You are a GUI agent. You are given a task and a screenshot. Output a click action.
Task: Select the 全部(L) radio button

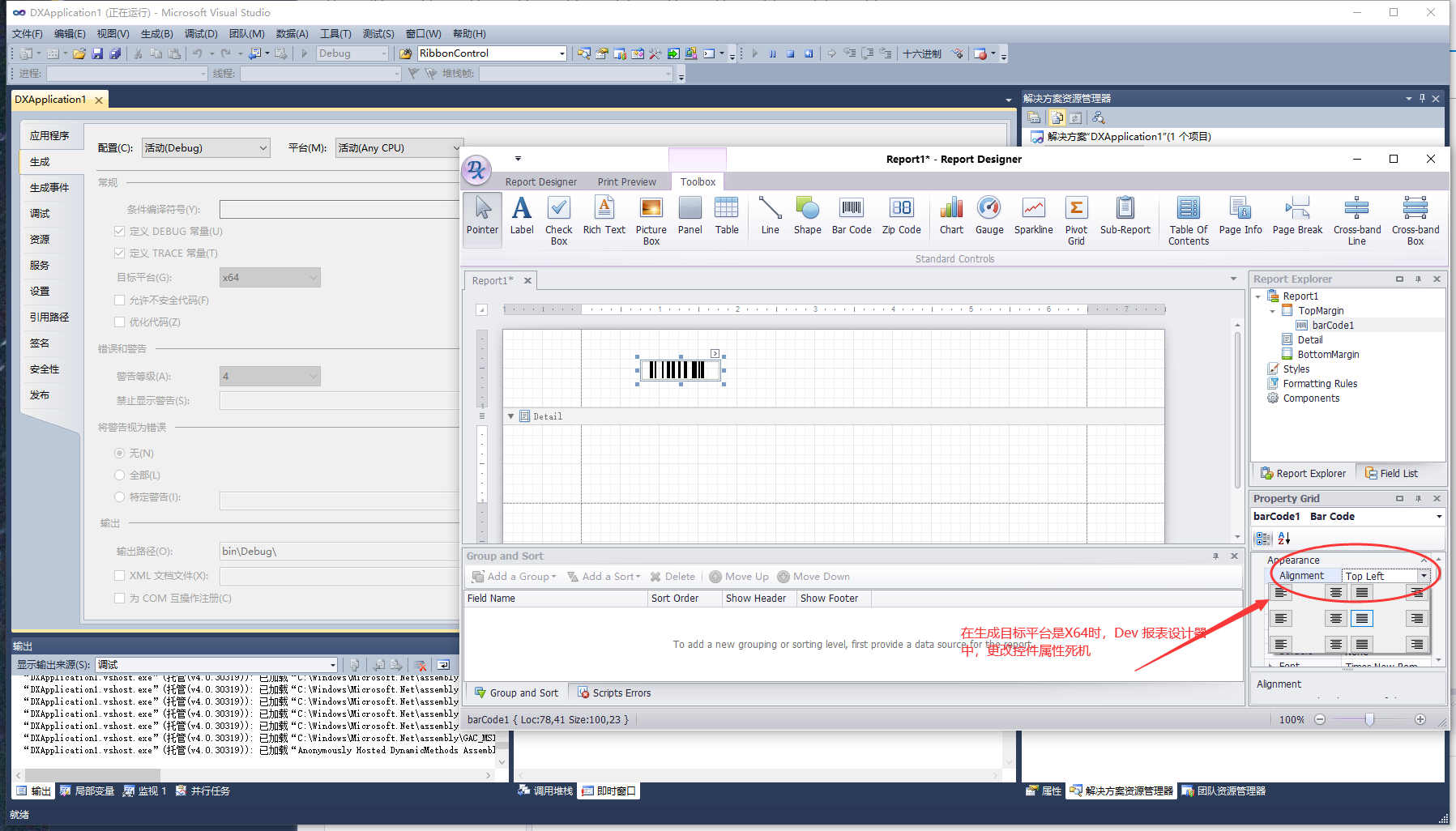(120, 475)
